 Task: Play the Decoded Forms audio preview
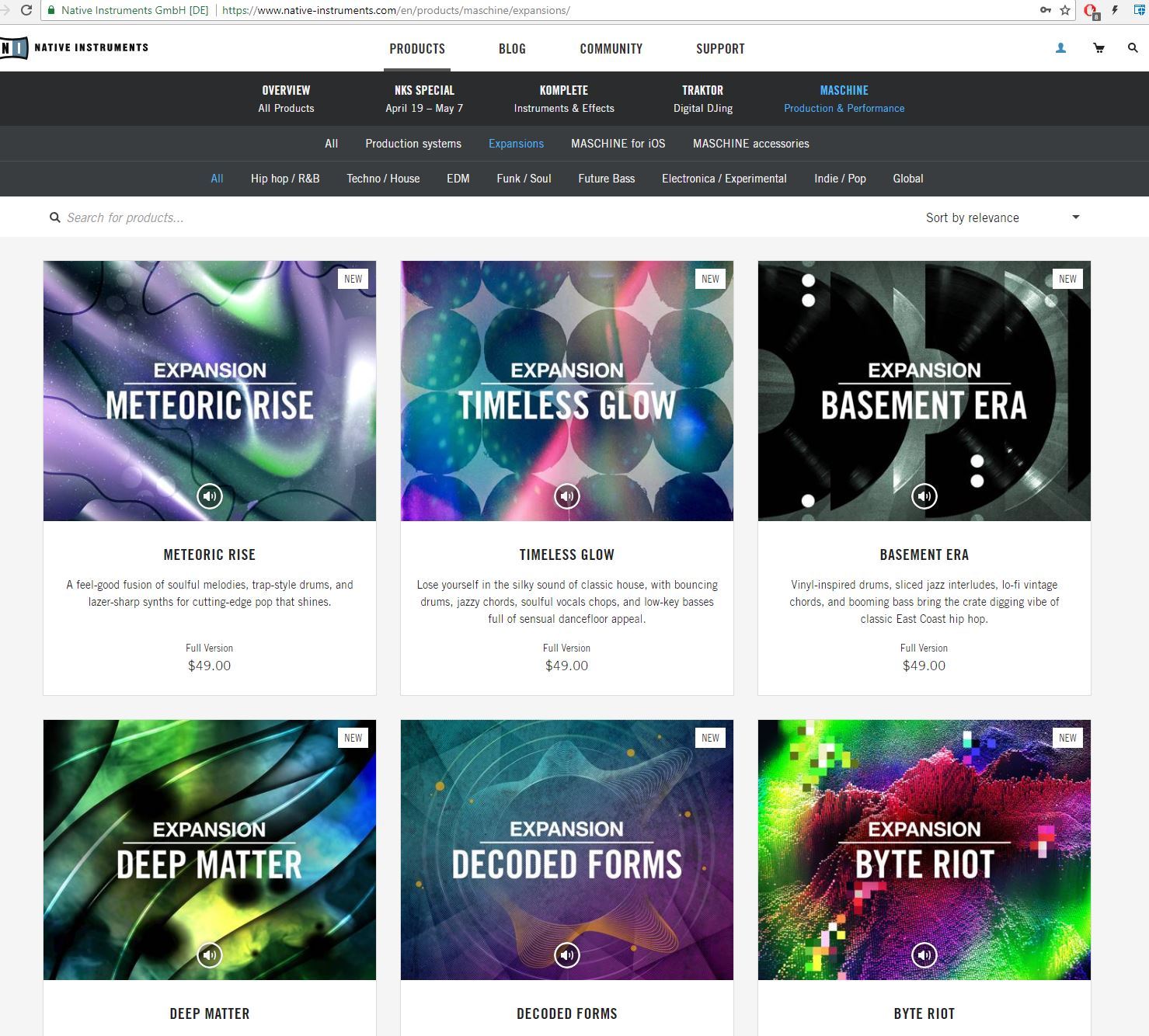[x=566, y=954]
